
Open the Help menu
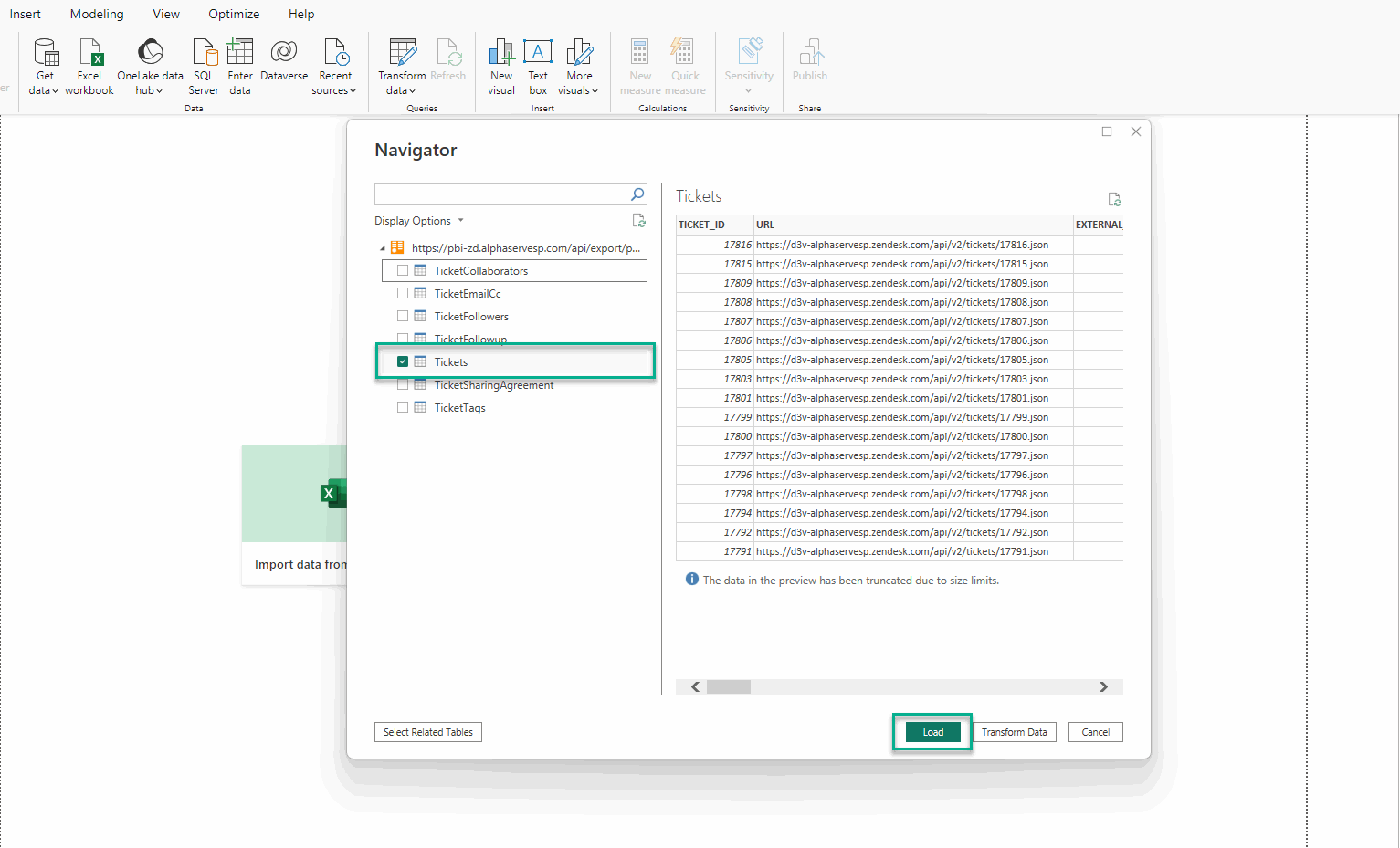tap(301, 13)
